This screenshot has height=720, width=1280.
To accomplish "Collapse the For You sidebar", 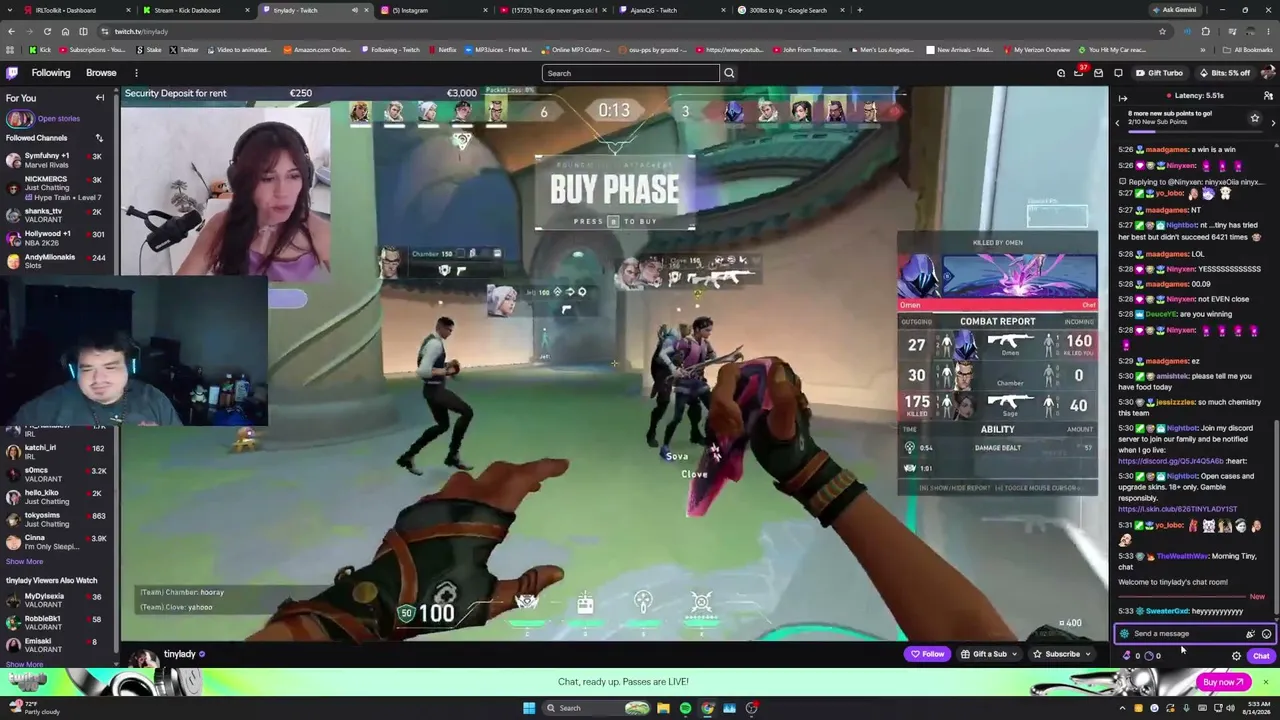I will point(100,98).
